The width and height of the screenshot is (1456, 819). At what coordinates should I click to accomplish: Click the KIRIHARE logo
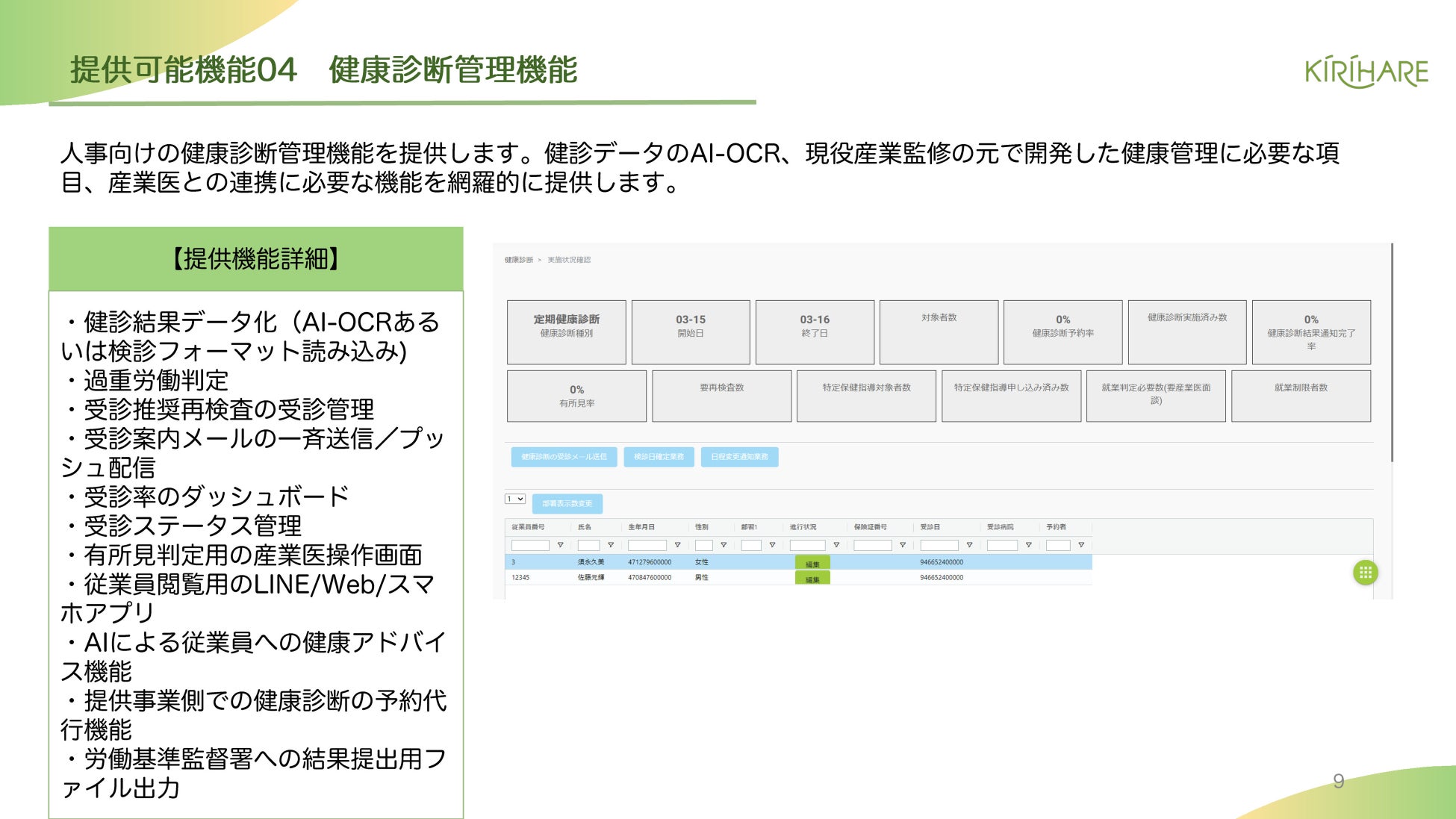point(1366,72)
